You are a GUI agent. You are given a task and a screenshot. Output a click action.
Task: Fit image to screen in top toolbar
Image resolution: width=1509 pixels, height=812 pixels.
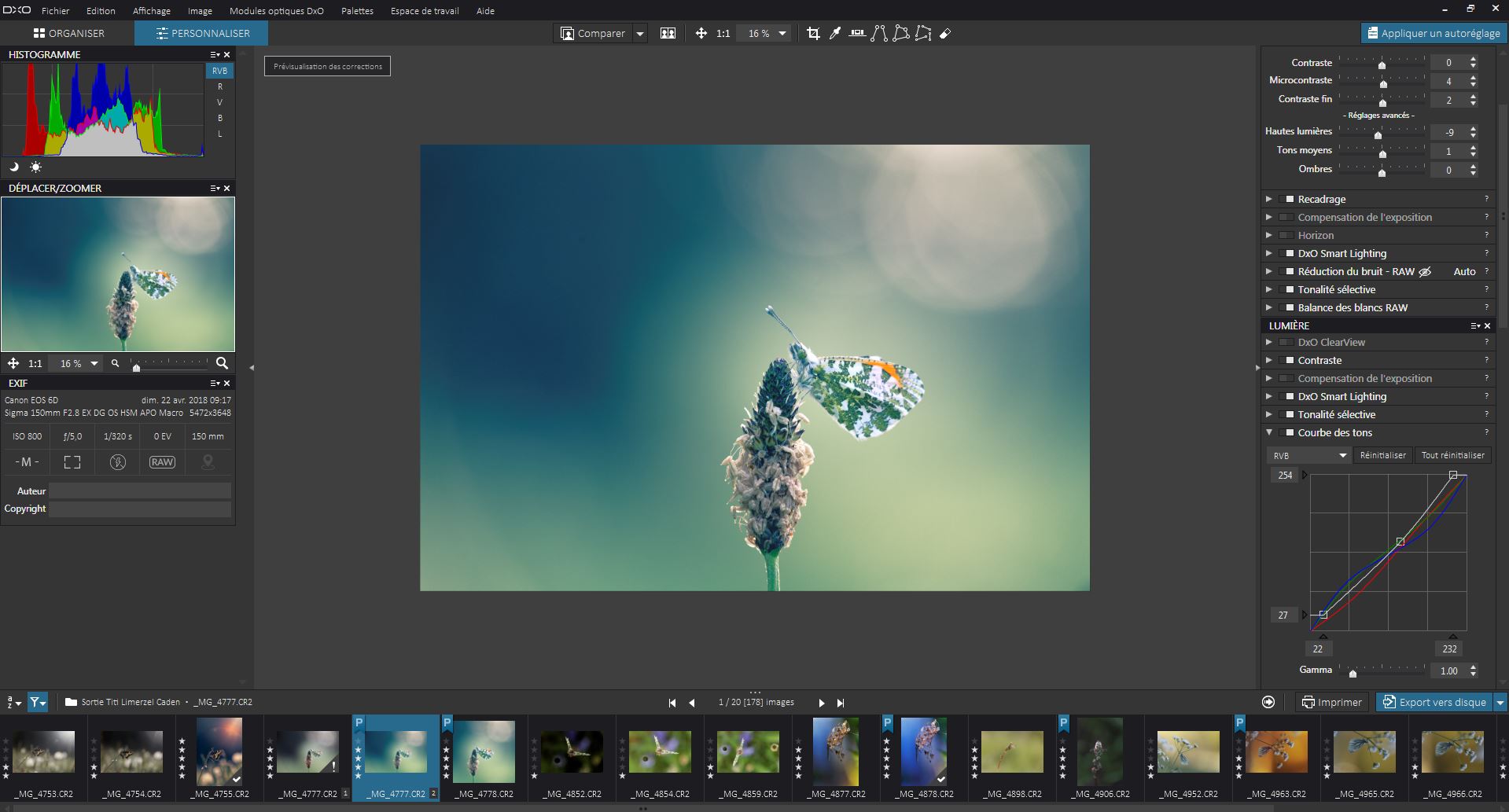701,33
